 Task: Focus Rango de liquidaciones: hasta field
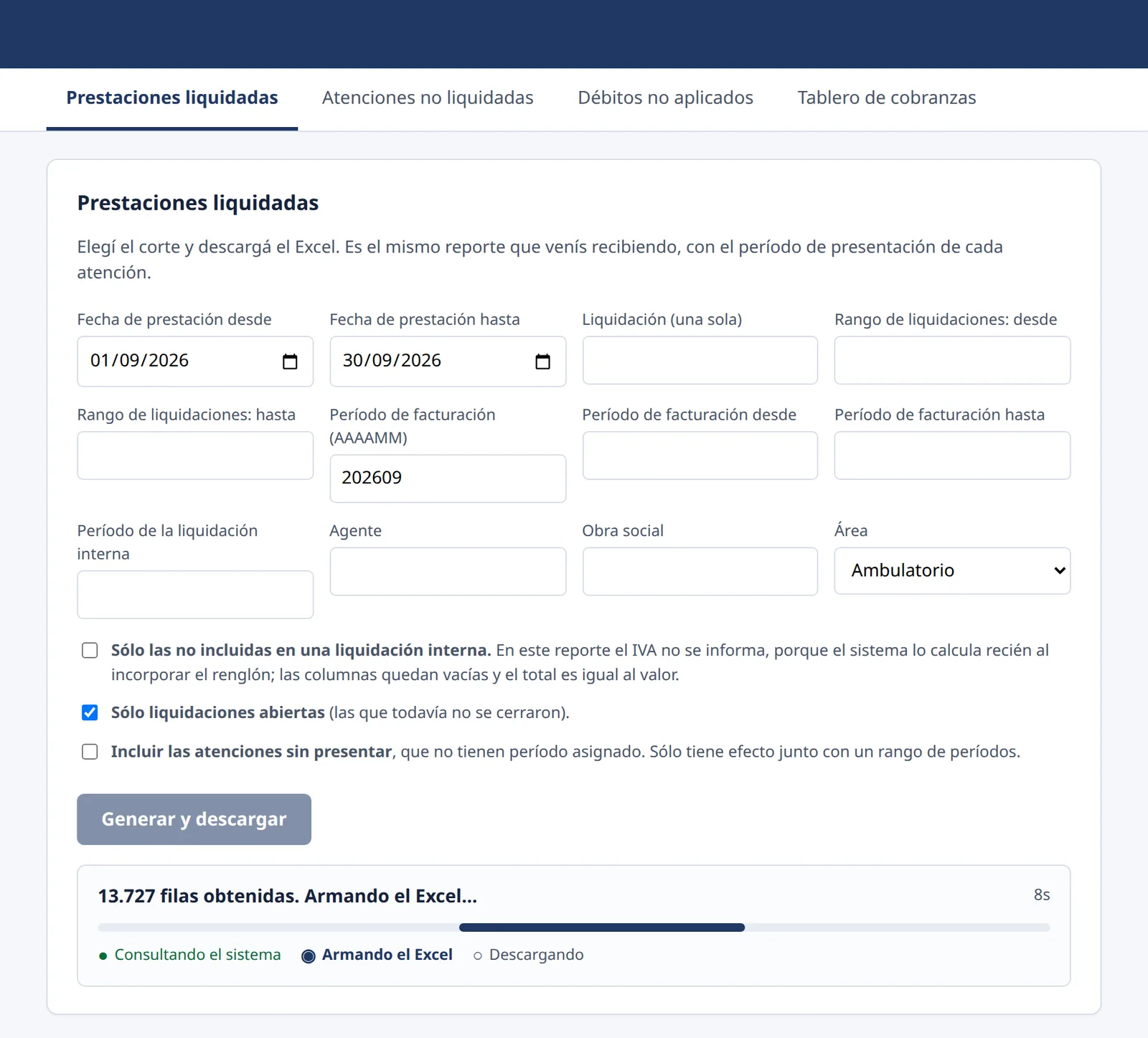point(195,456)
